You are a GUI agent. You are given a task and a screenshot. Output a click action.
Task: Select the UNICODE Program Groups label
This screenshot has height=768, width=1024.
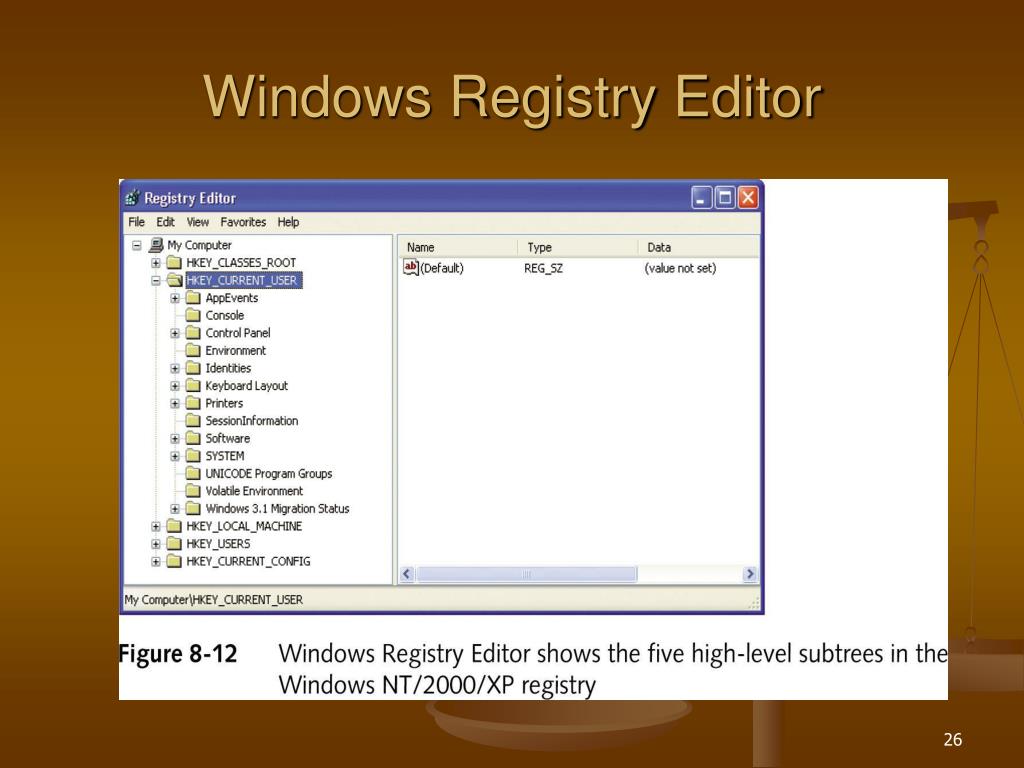268,473
